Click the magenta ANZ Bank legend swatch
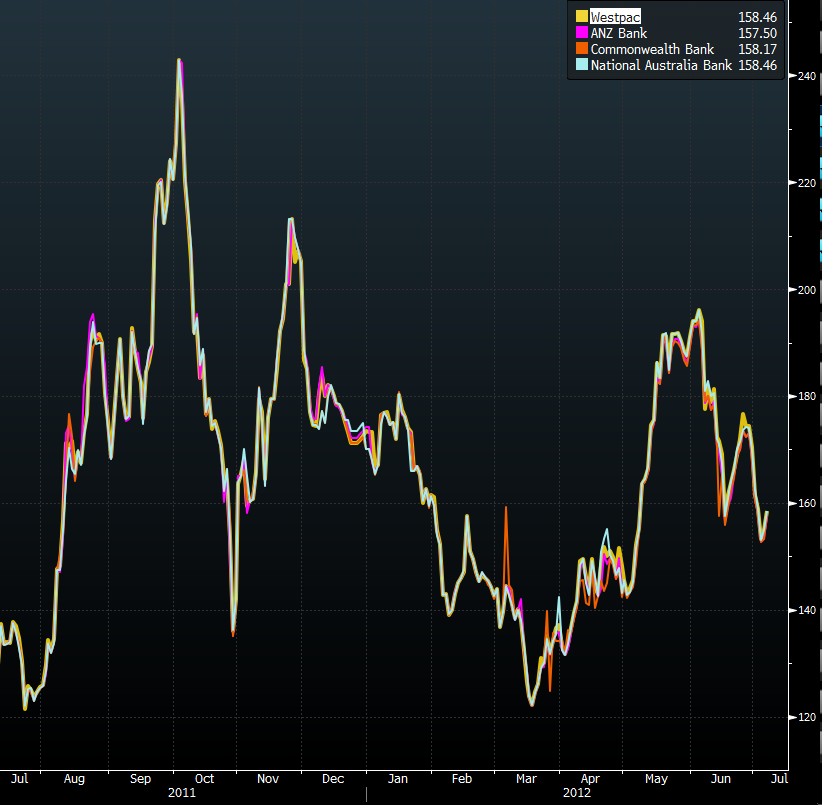 [x=581, y=33]
